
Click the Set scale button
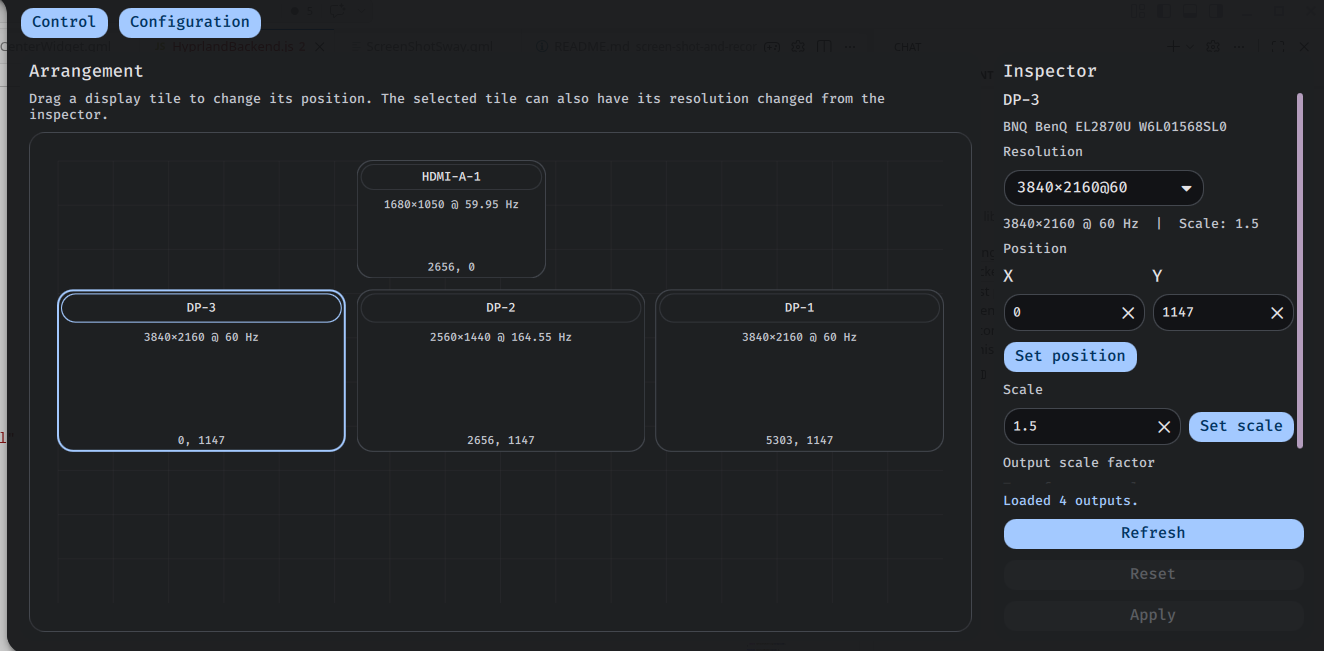click(1241, 426)
